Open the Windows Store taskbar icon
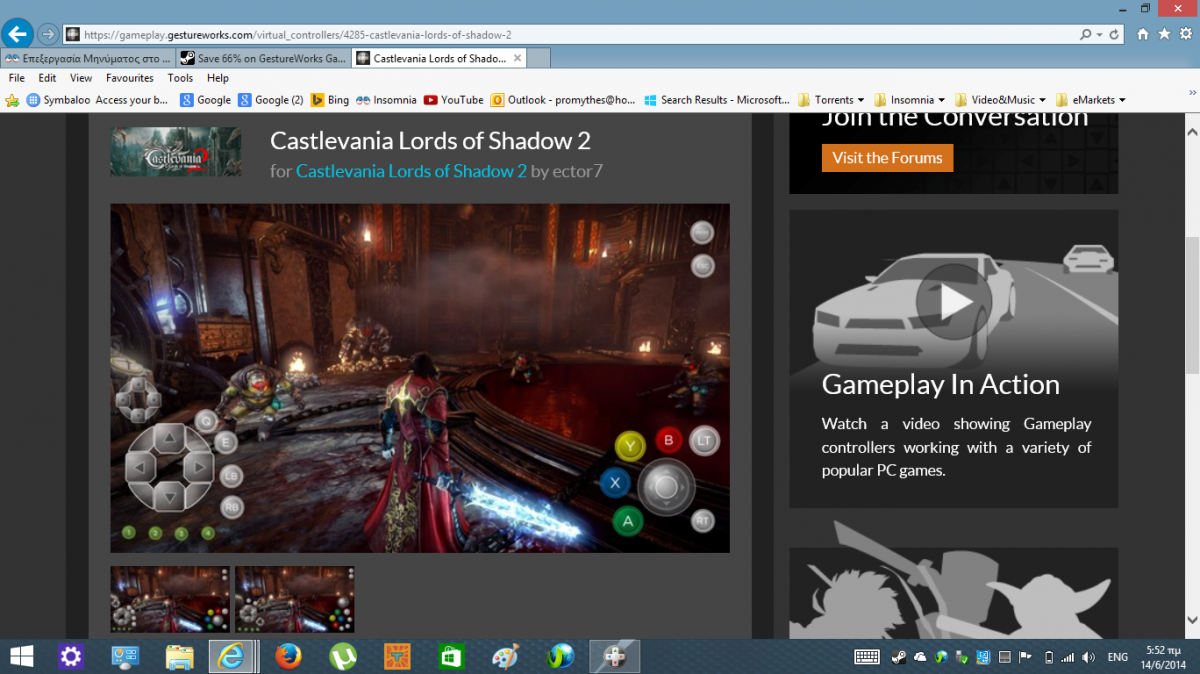Screen dimensions: 1200x674 (x=452, y=656)
